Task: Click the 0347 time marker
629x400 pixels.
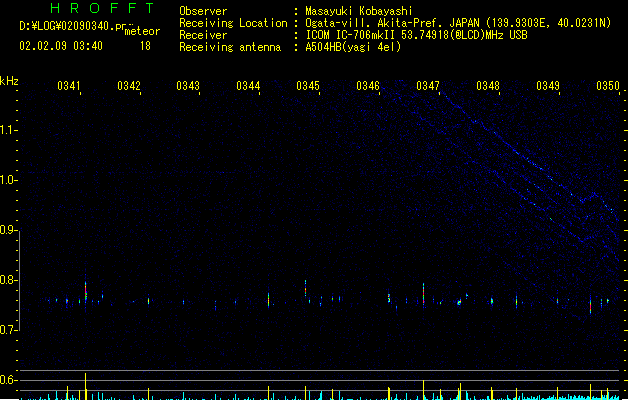Action: coord(428,85)
